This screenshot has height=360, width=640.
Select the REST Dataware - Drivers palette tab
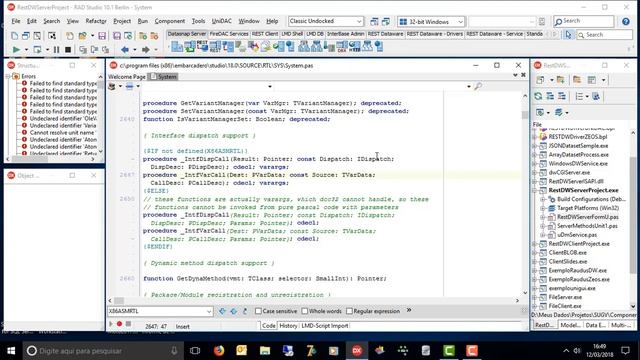click(x=435, y=34)
